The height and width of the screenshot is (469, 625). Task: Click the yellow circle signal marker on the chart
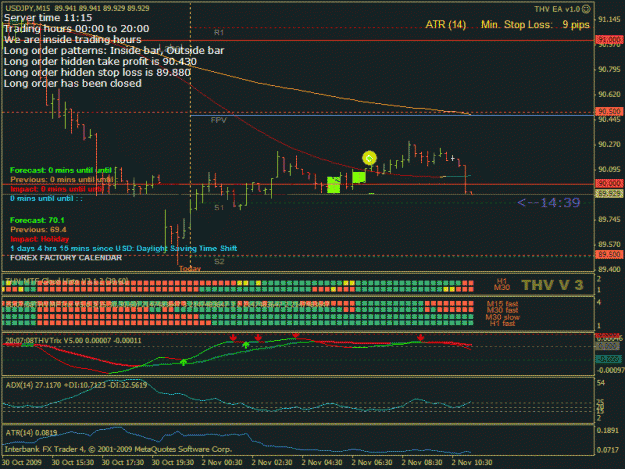369,159
